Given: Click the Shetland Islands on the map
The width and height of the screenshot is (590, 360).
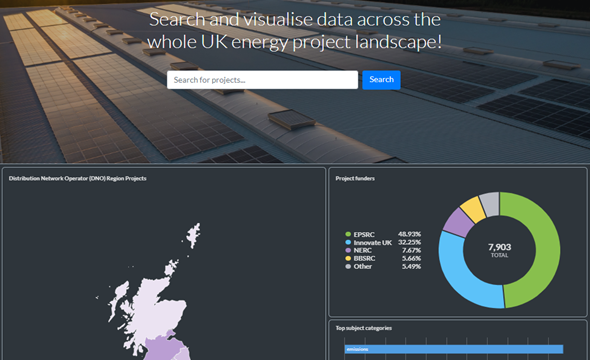Looking at the screenshot, I should pos(194,235).
